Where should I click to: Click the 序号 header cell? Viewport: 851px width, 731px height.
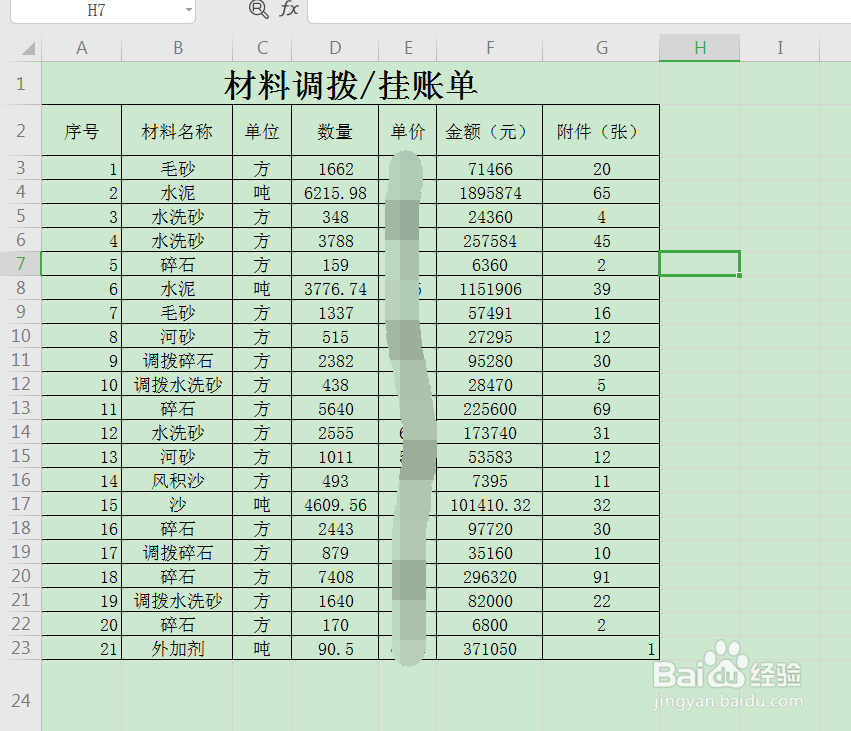click(x=81, y=131)
